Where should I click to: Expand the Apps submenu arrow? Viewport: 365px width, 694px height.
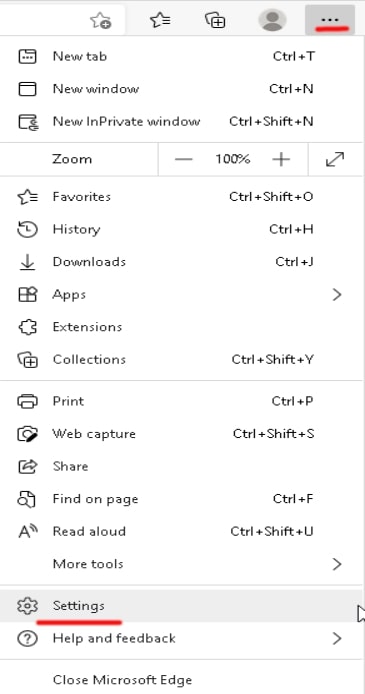click(x=337, y=294)
